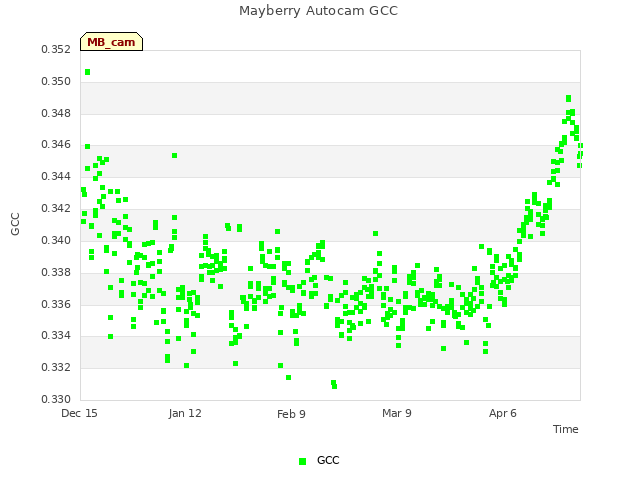
Task: Click the Apr 6 date tick label
Action: [503, 413]
